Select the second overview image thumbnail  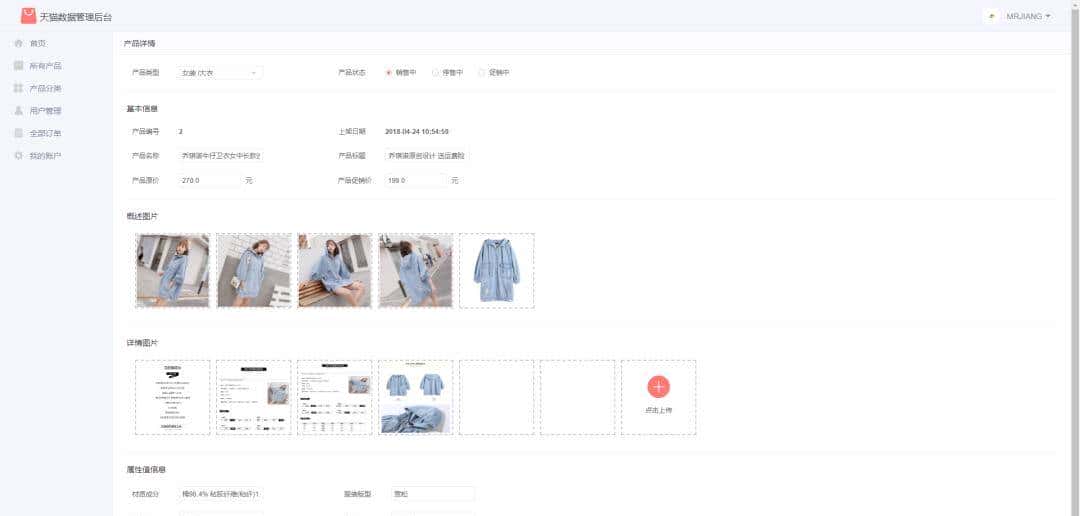coord(253,271)
